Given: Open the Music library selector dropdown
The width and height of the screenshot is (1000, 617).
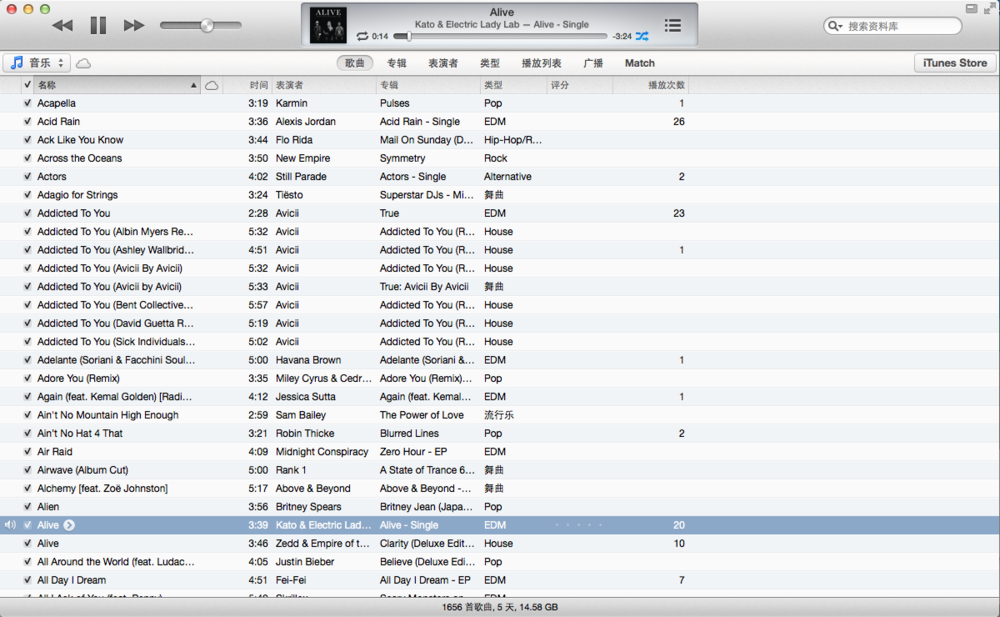Looking at the screenshot, I should click(36, 63).
